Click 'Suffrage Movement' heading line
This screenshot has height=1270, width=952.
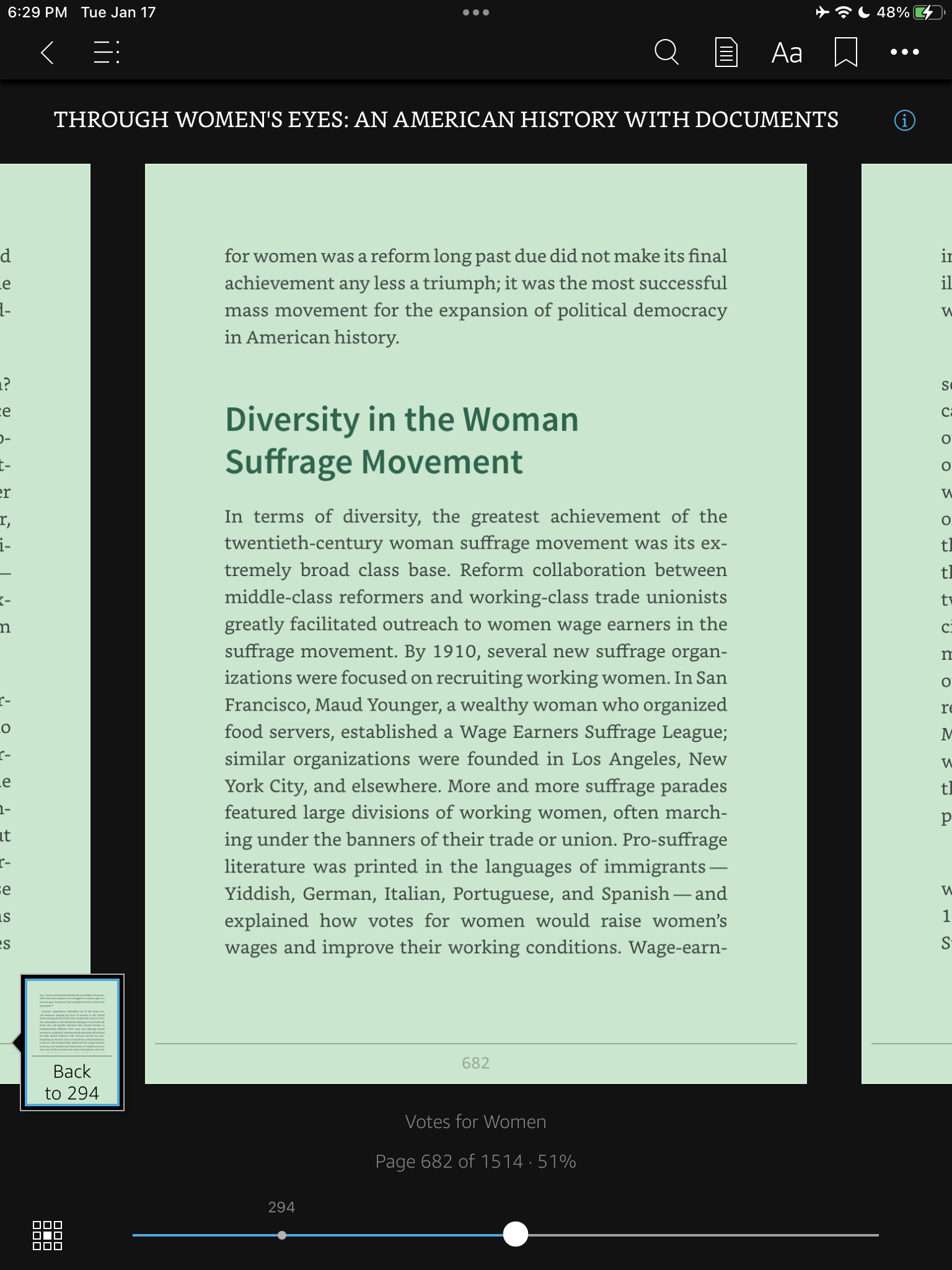(x=374, y=463)
